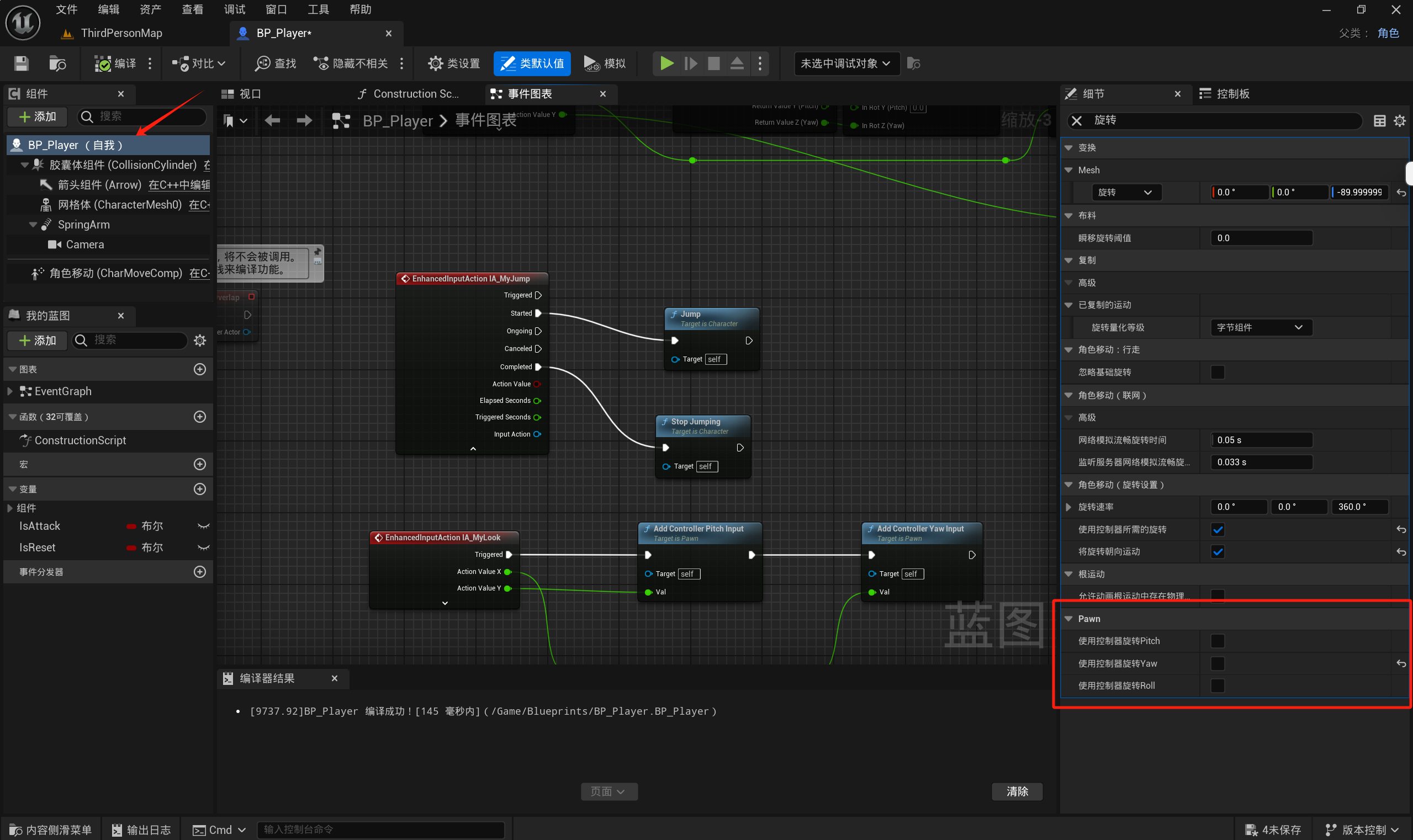Click the Browse to asset icon
Image resolution: width=1413 pixels, height=840 pixels.
tap(57, 63)
